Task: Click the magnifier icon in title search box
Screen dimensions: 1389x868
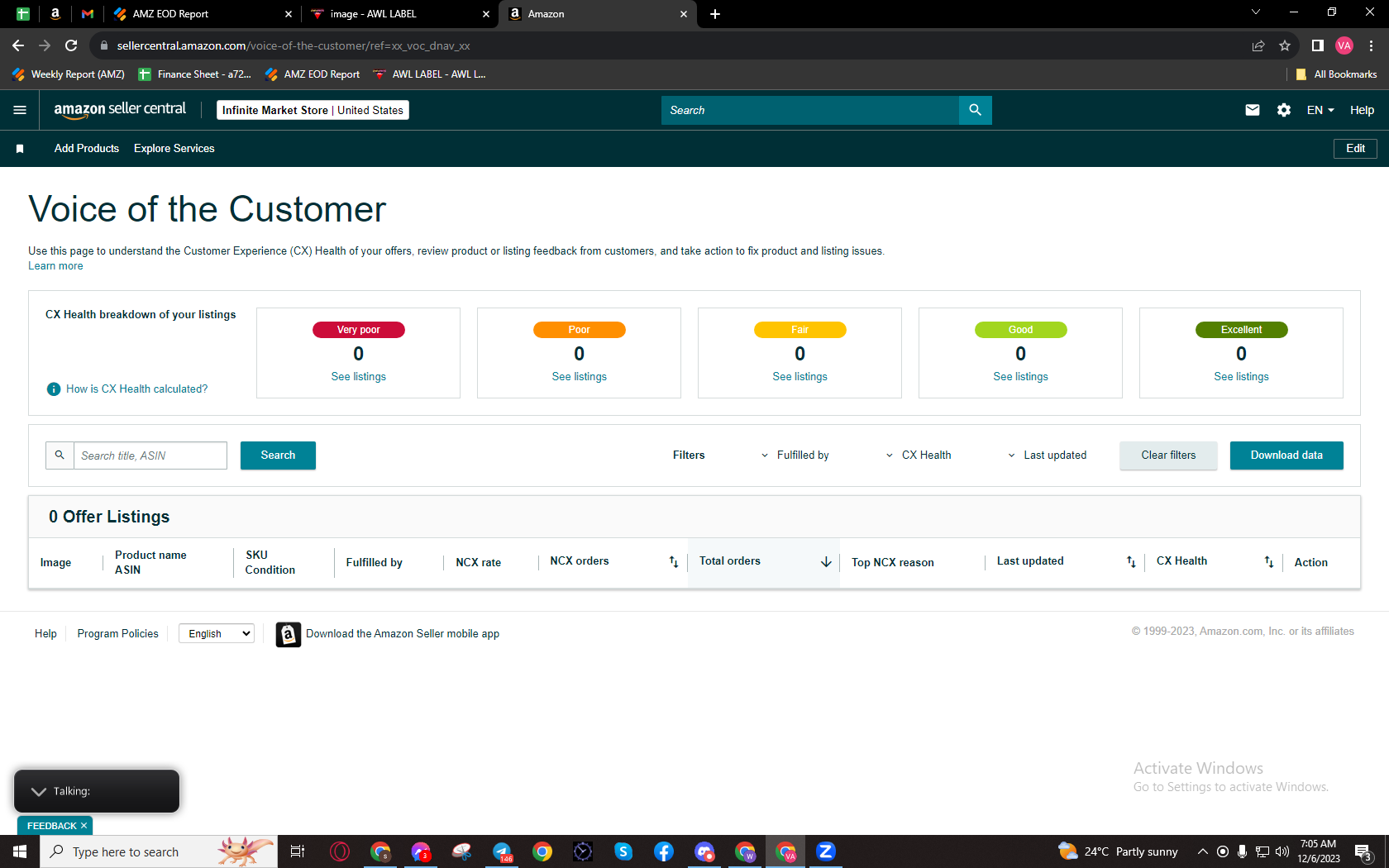Action: 60,455
